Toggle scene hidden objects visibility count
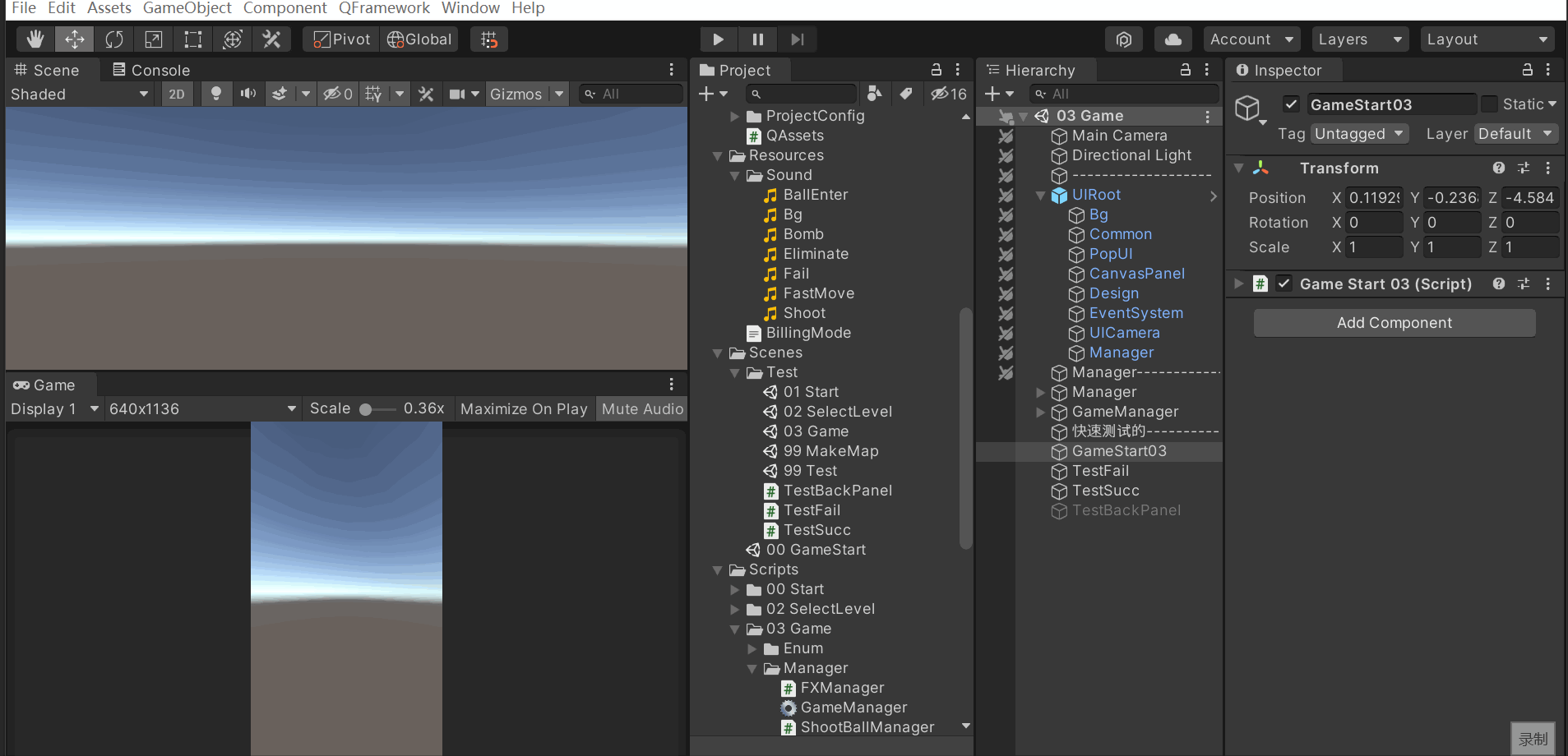The width and height of the screenshot is (1568, 756). pos(337,94)
